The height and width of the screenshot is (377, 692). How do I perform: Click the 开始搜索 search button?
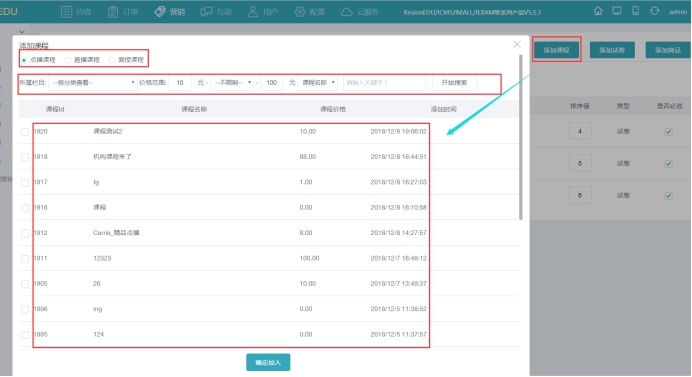click(x=454, y=83)
